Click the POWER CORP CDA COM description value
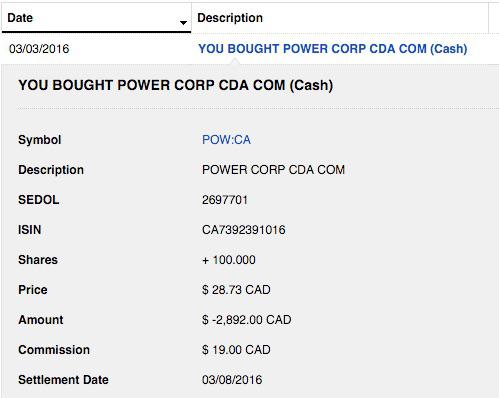Image resolution: width=499 pixels, height=398 pixels. (x=273, y=170)
